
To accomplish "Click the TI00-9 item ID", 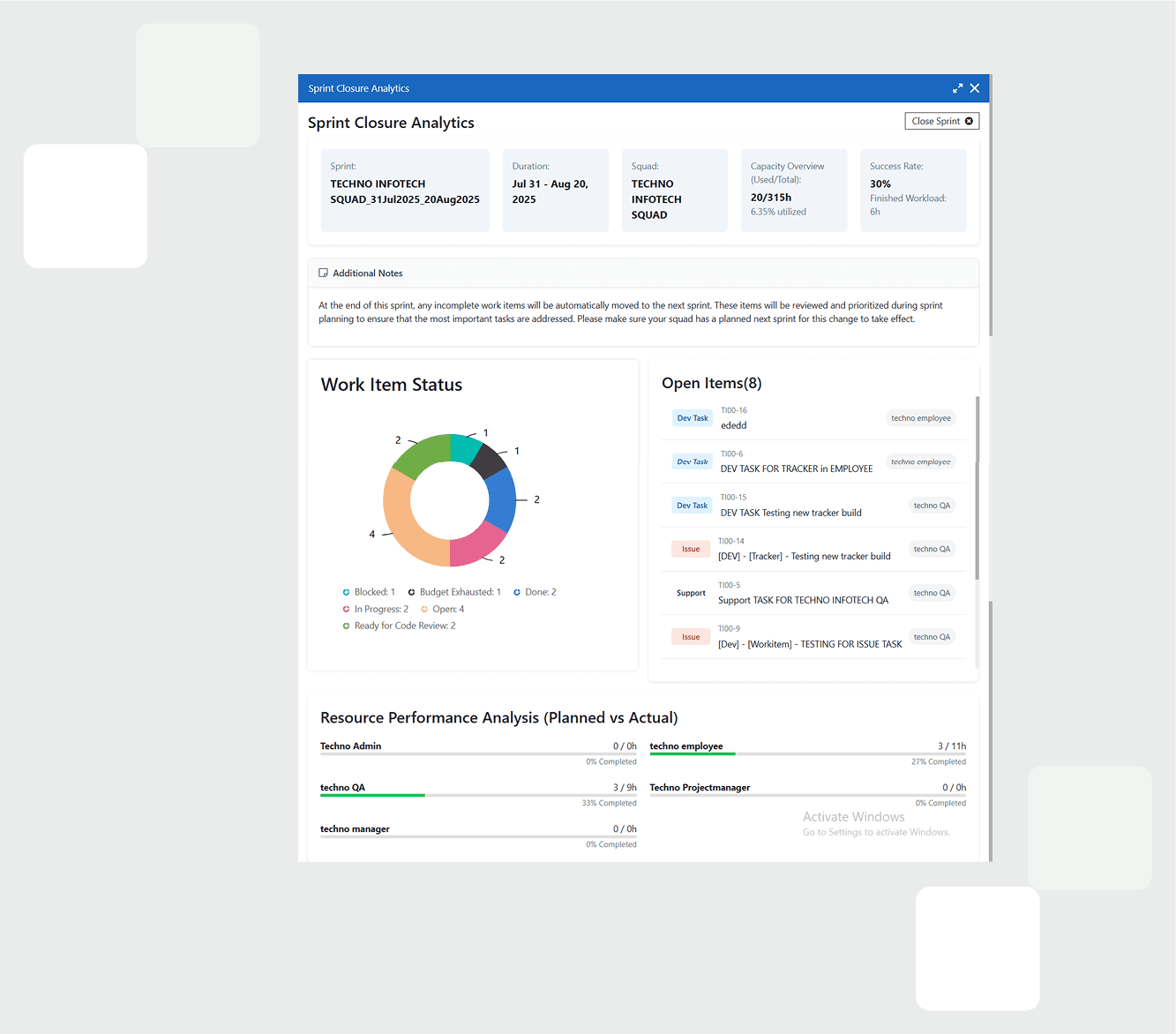I will [729, 629].
